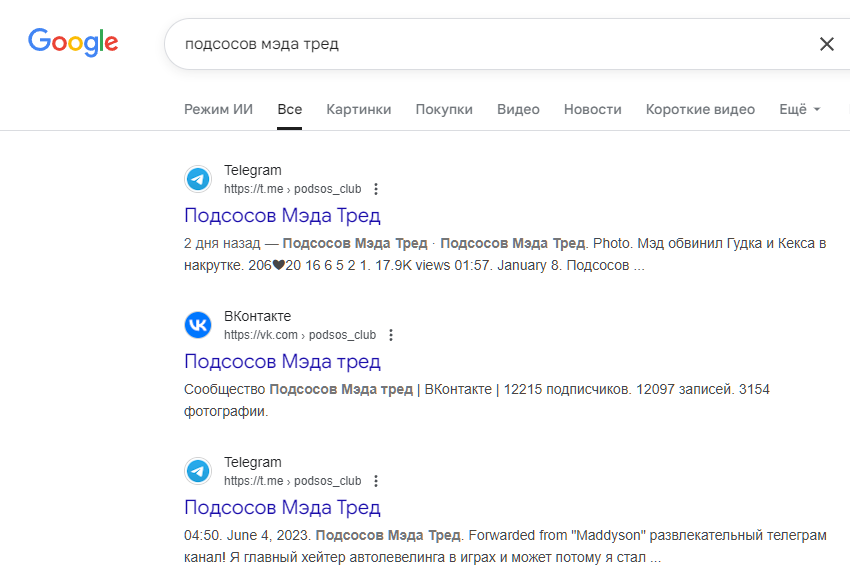Screen dimensions: 850x585
Task: Click the snippet text starting 2 дня назад
Action: [x=505, y=254]
